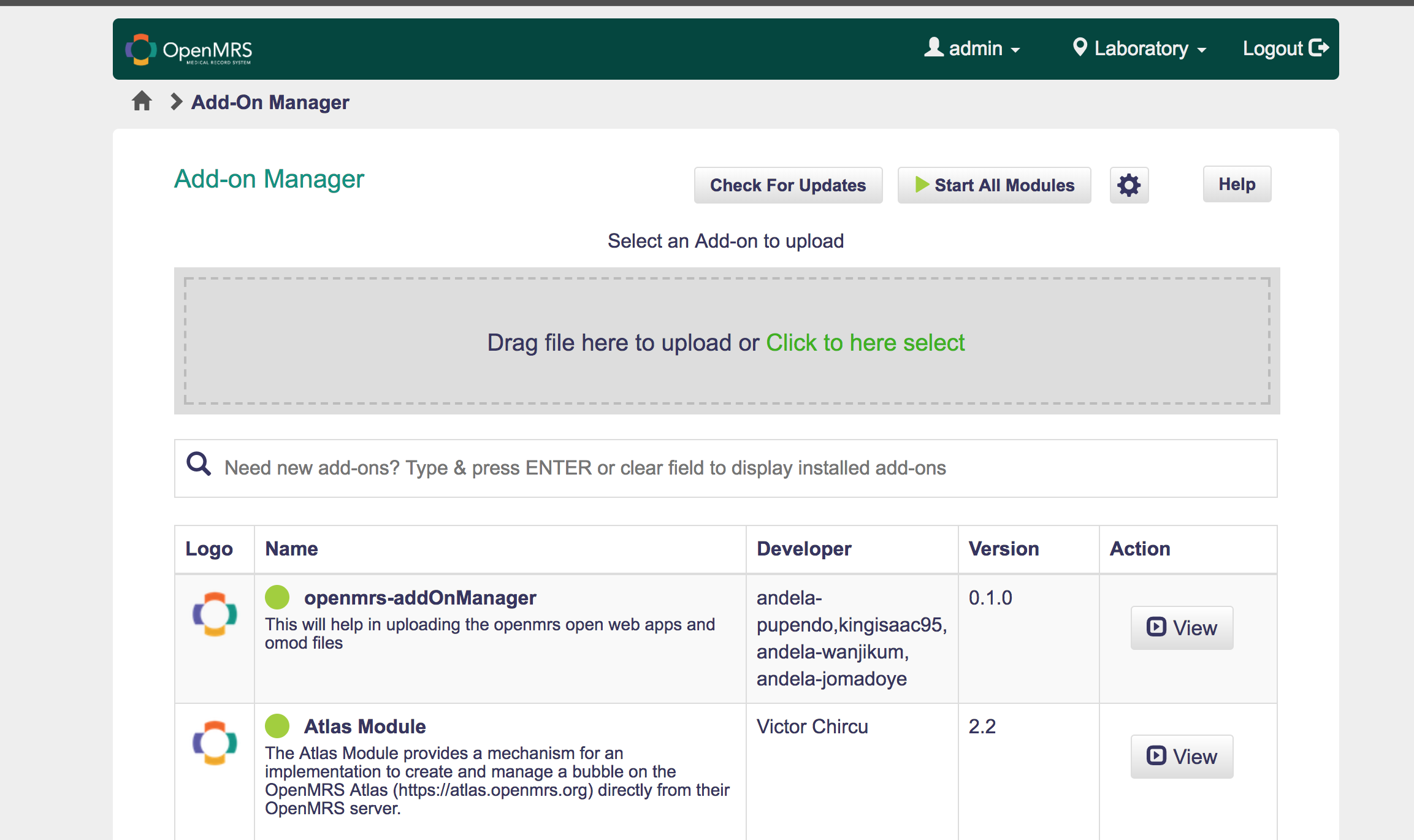Open the Laboratory location dropdown
The width and height of the screenshot is (1414, 840).
pyautogui.click(x=1140, y=48)
